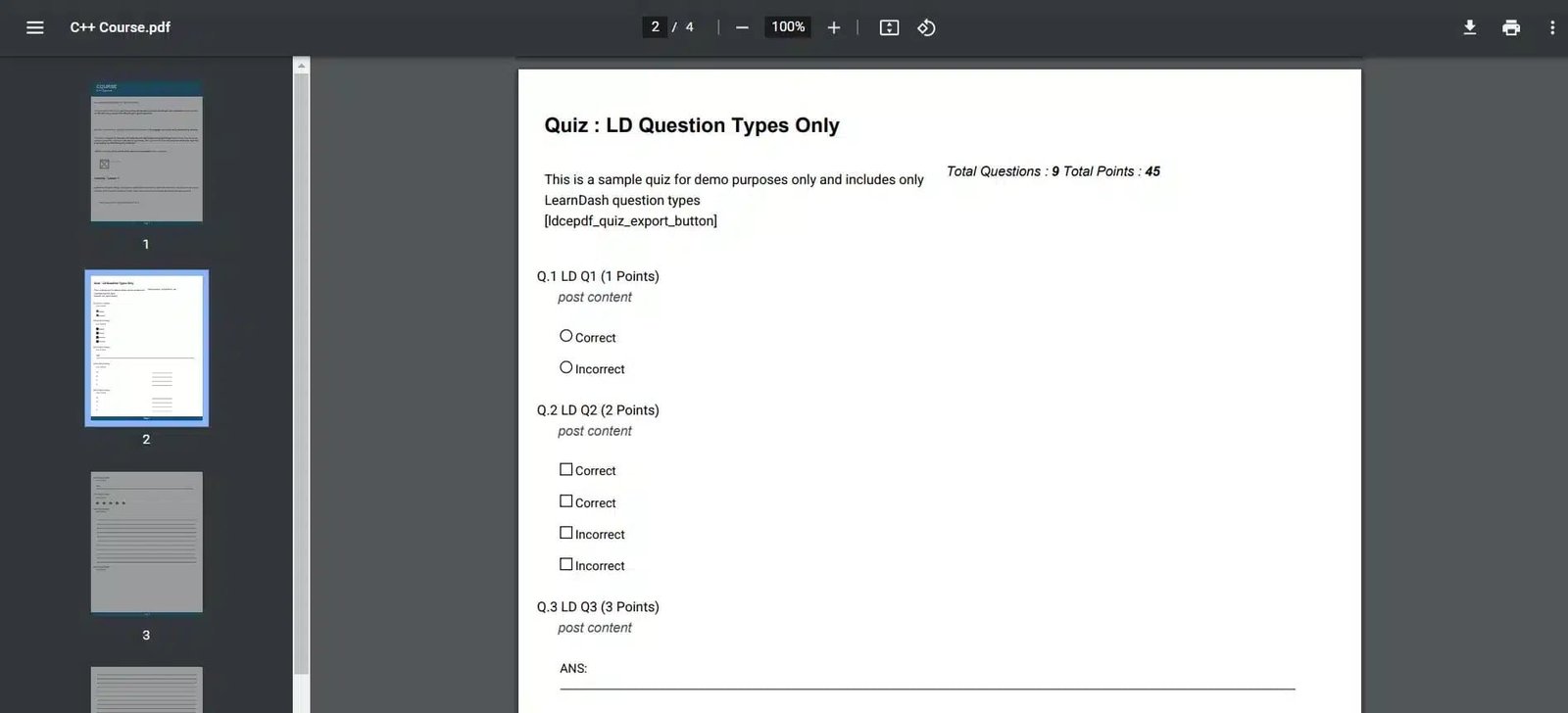The image size is (1568, 713).
Task: Click the zoom out minus icon
Action: click(x=742, y=27)
